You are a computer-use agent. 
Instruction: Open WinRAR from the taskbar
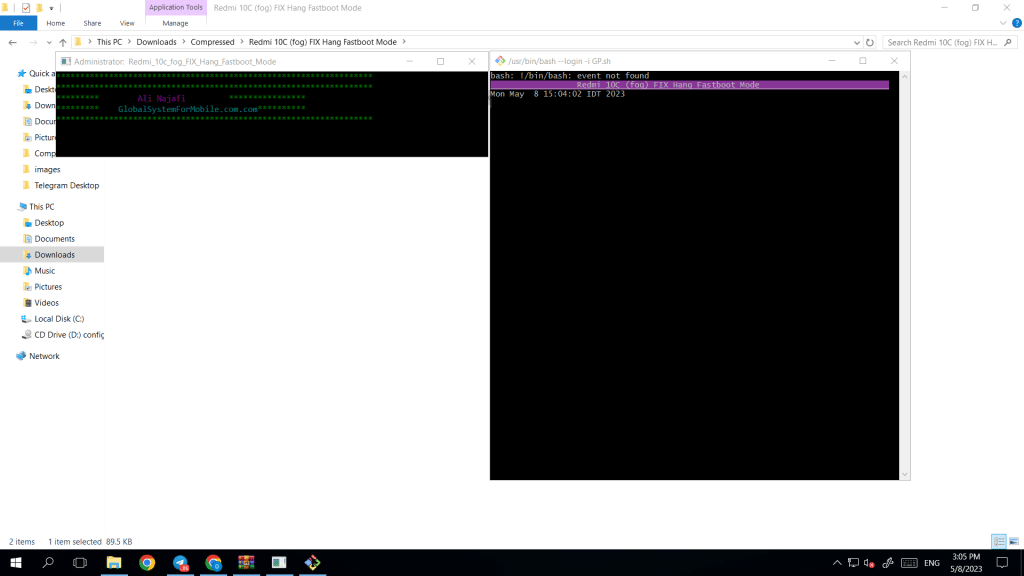tap(246, 563)
